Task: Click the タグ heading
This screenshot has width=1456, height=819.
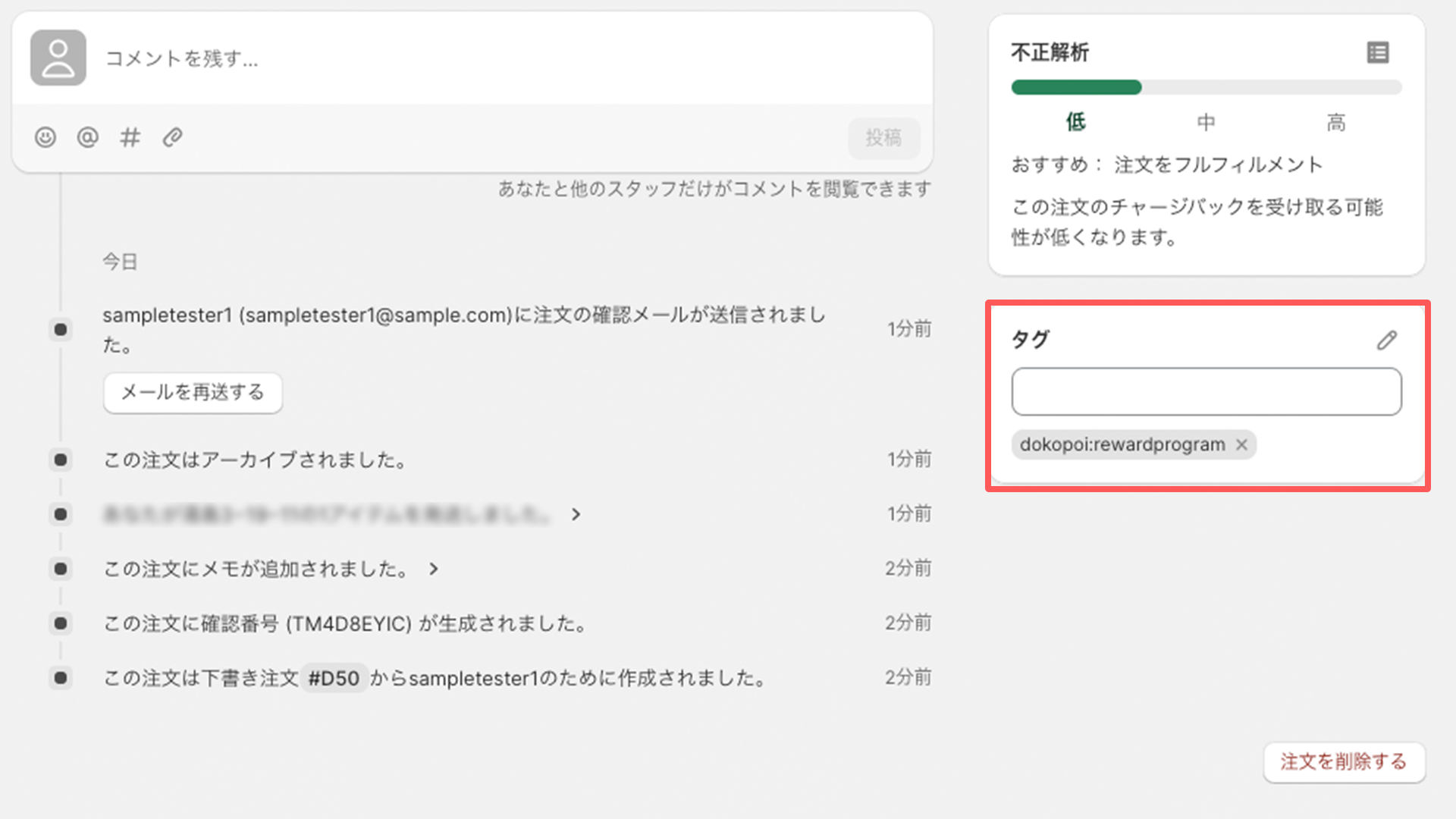Action: point(1030,339)
